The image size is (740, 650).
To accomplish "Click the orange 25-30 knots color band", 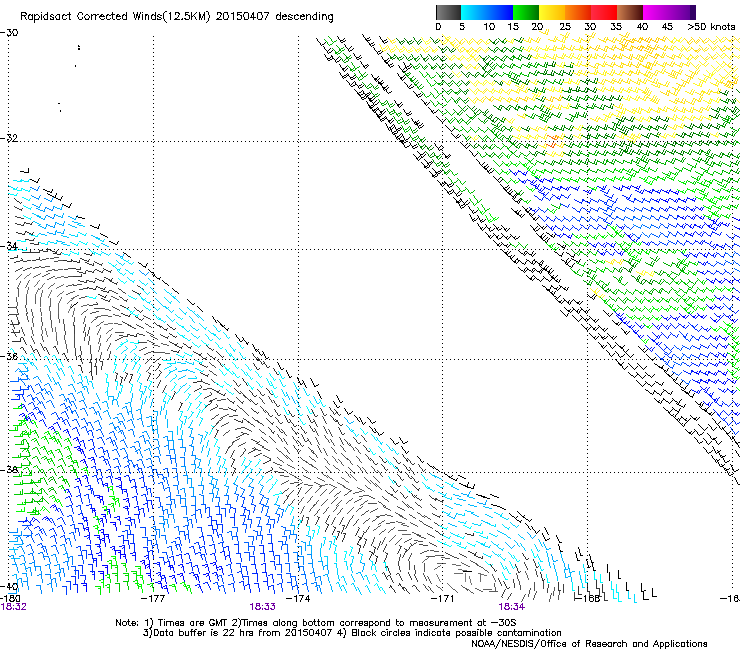I will click(577, 12).
